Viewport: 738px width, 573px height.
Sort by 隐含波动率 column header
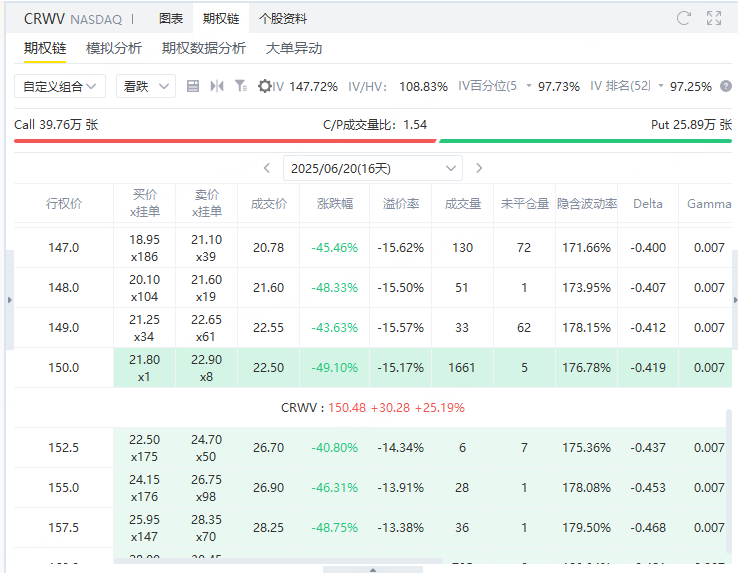587,203
